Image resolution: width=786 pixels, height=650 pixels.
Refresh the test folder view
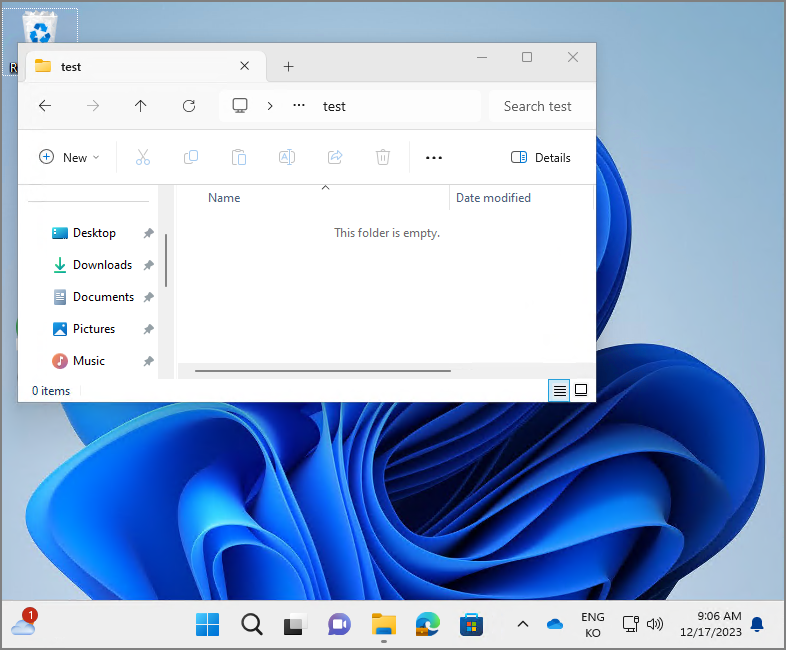tap(189, 106)
